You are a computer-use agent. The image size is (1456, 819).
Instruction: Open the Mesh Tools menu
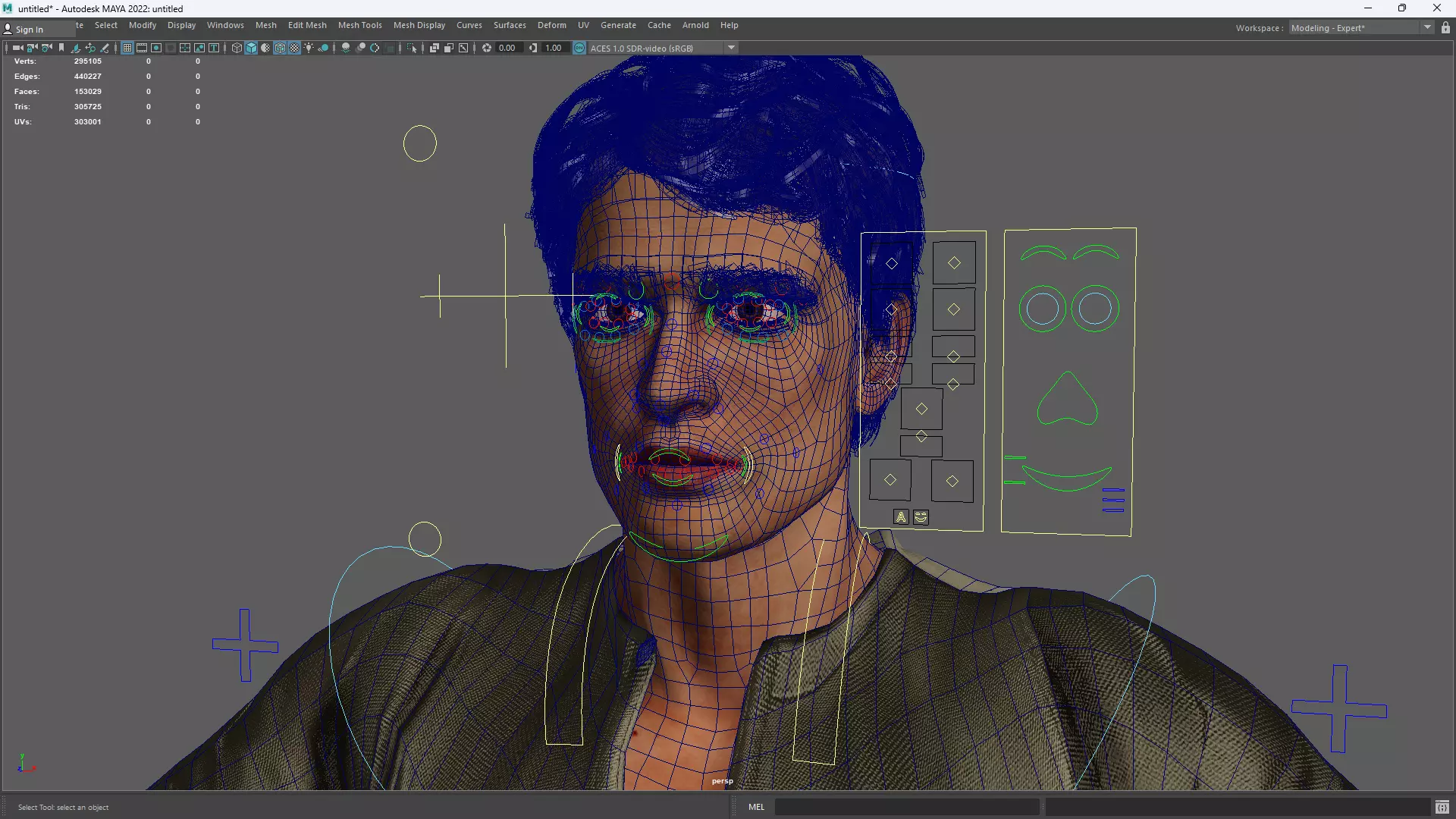coord(359,25)
